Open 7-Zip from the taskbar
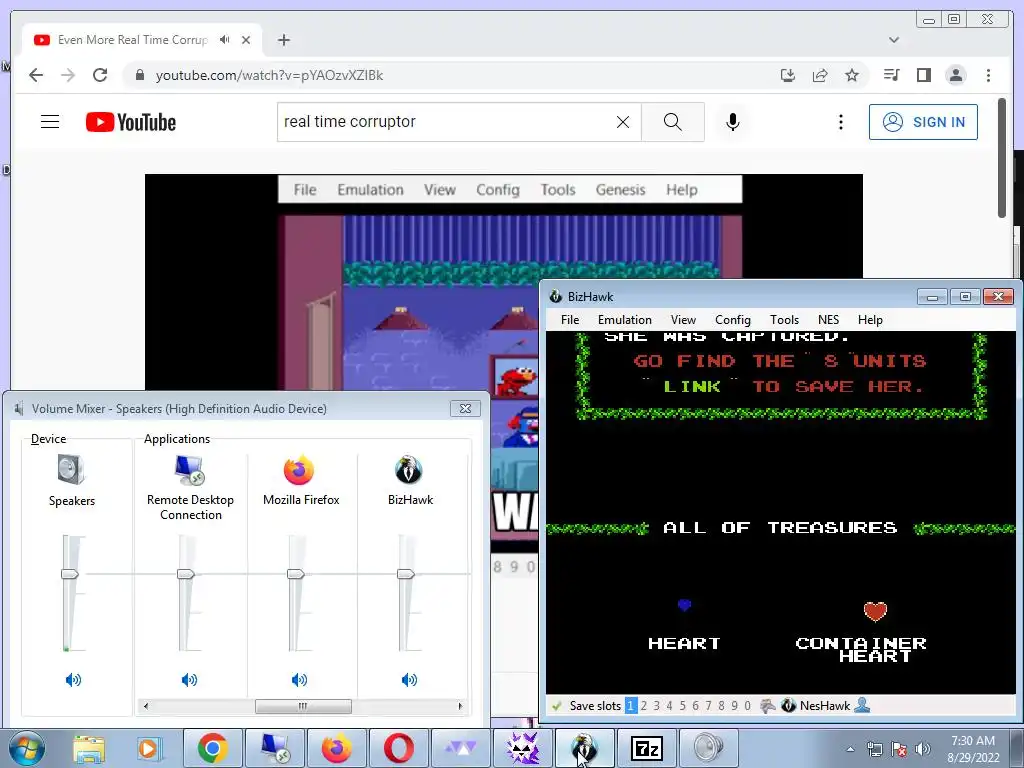The width and height of the screenshot is (1024, 768). (x=647, y=748)
